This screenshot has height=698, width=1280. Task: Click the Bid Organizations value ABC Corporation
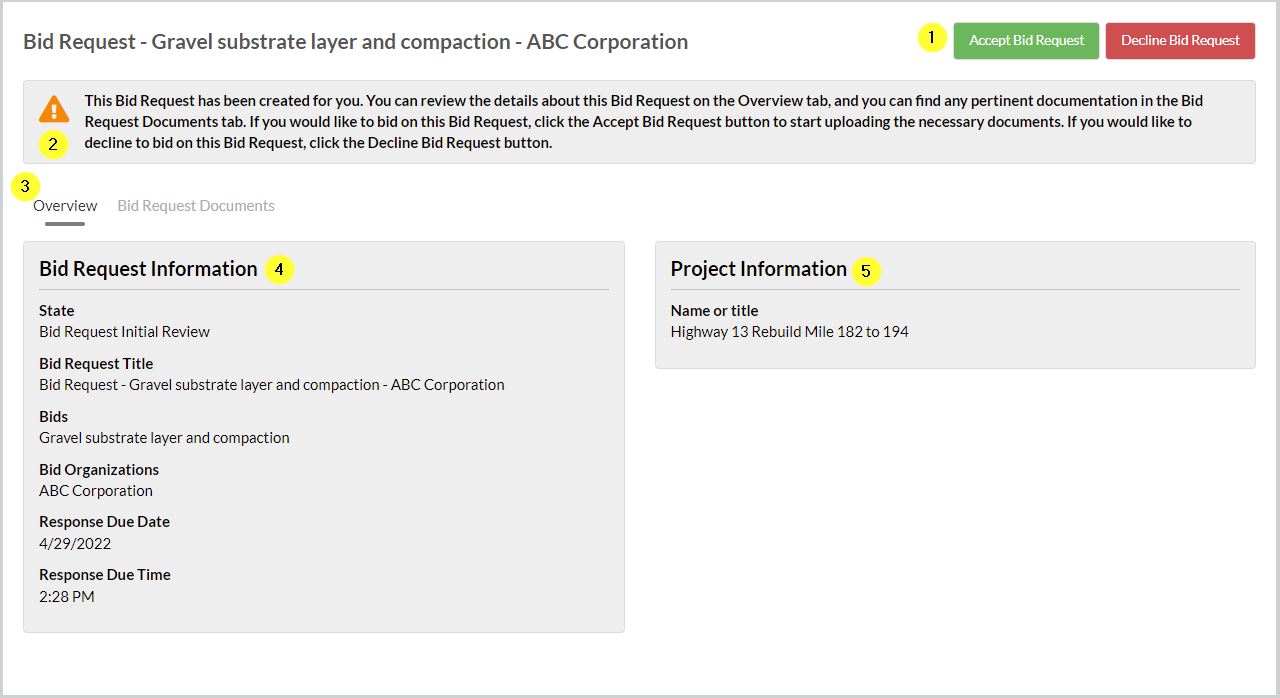click(x=95, y=490)
